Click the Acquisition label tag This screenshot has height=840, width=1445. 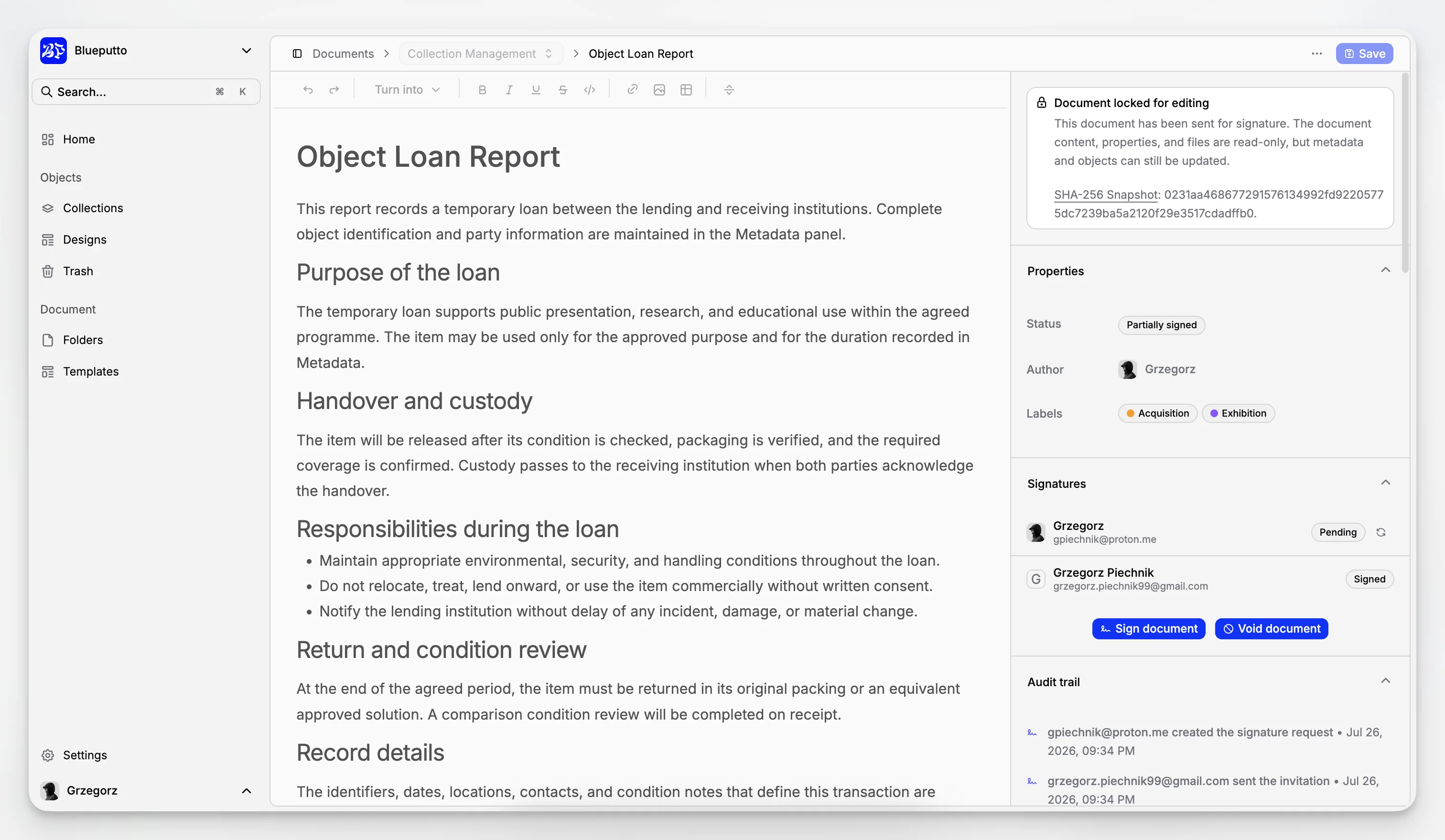(x=1157, y=413)
